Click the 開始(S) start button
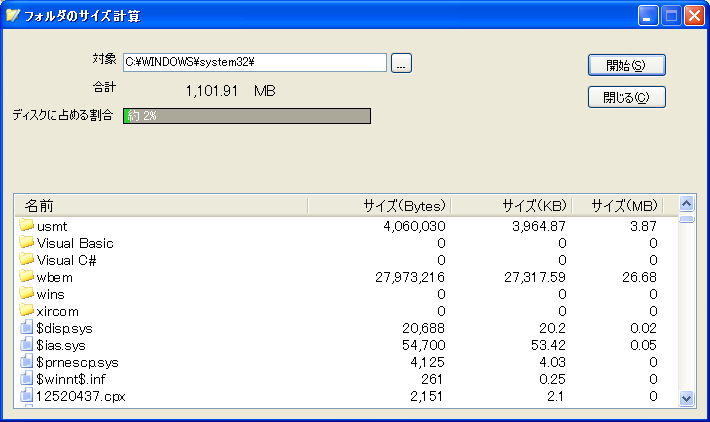The image size is (710, 422). 627,65
